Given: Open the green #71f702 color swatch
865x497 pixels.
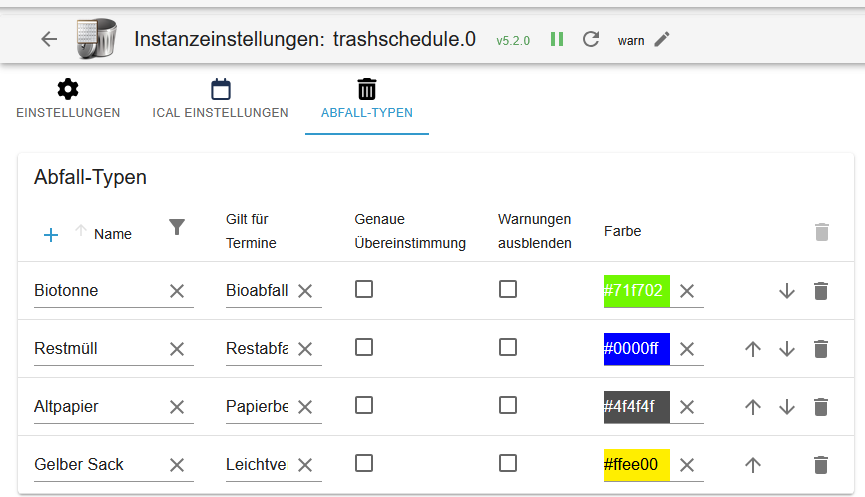Looking at the screenshot, I should coord(636,291).
